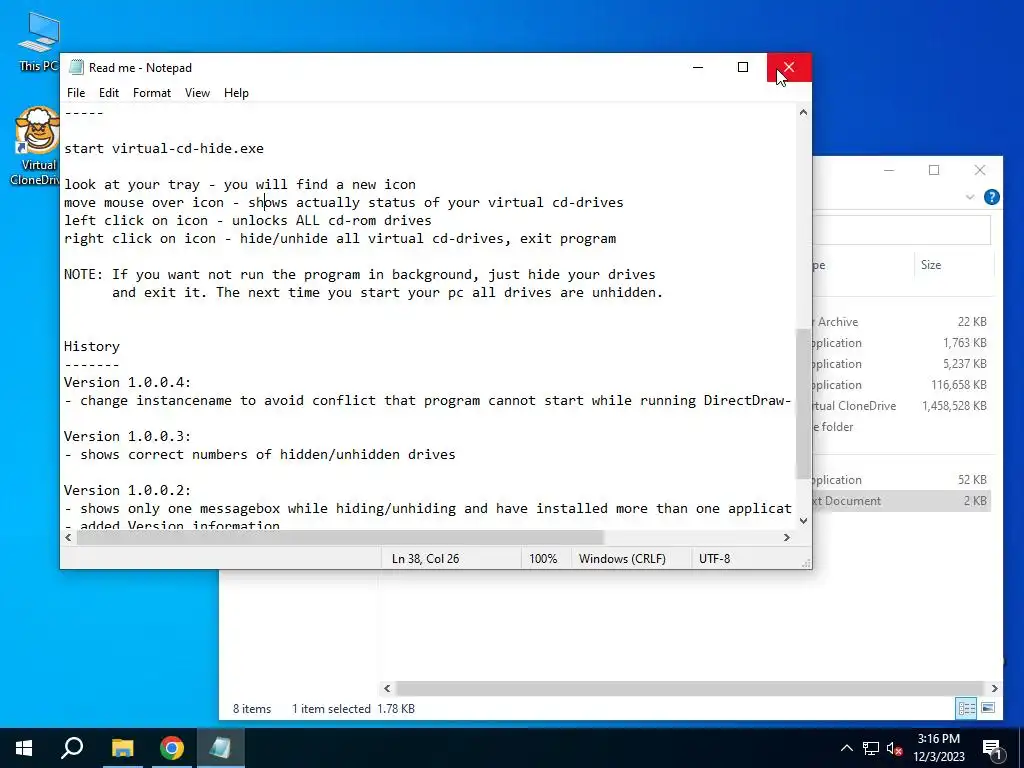The height and width of the screenshot is (768, 1024).
Task: Click the Notepad title bar icon
Action: [76, 67]
